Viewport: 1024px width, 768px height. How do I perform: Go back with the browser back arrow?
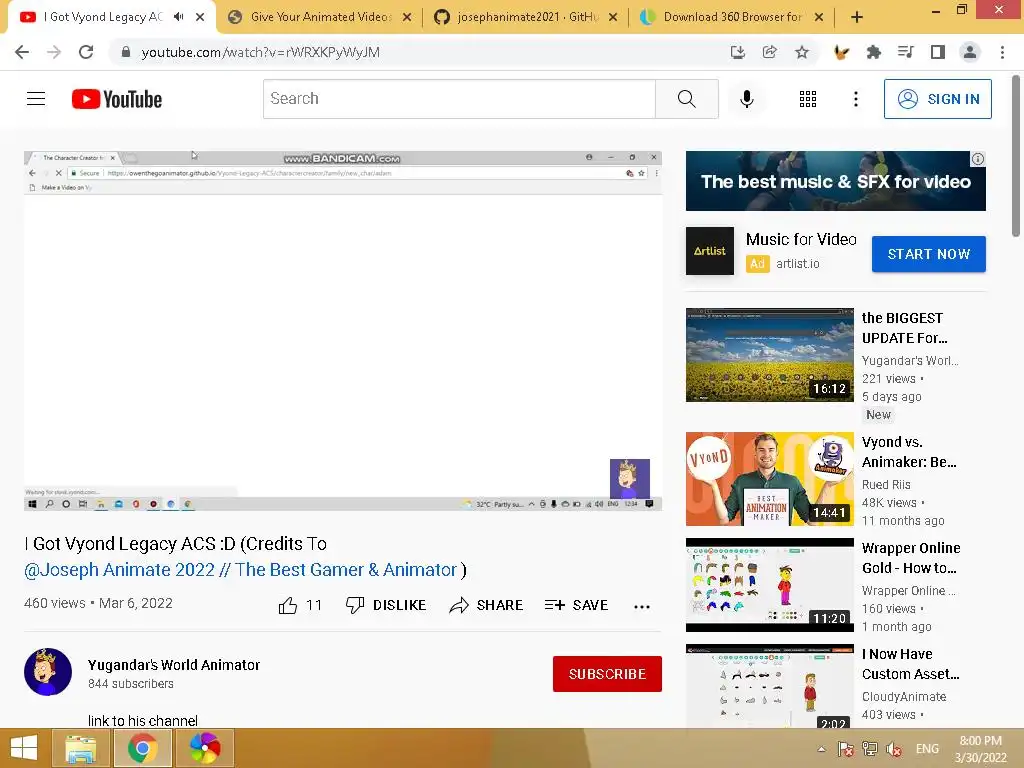(x=22, y=52)
